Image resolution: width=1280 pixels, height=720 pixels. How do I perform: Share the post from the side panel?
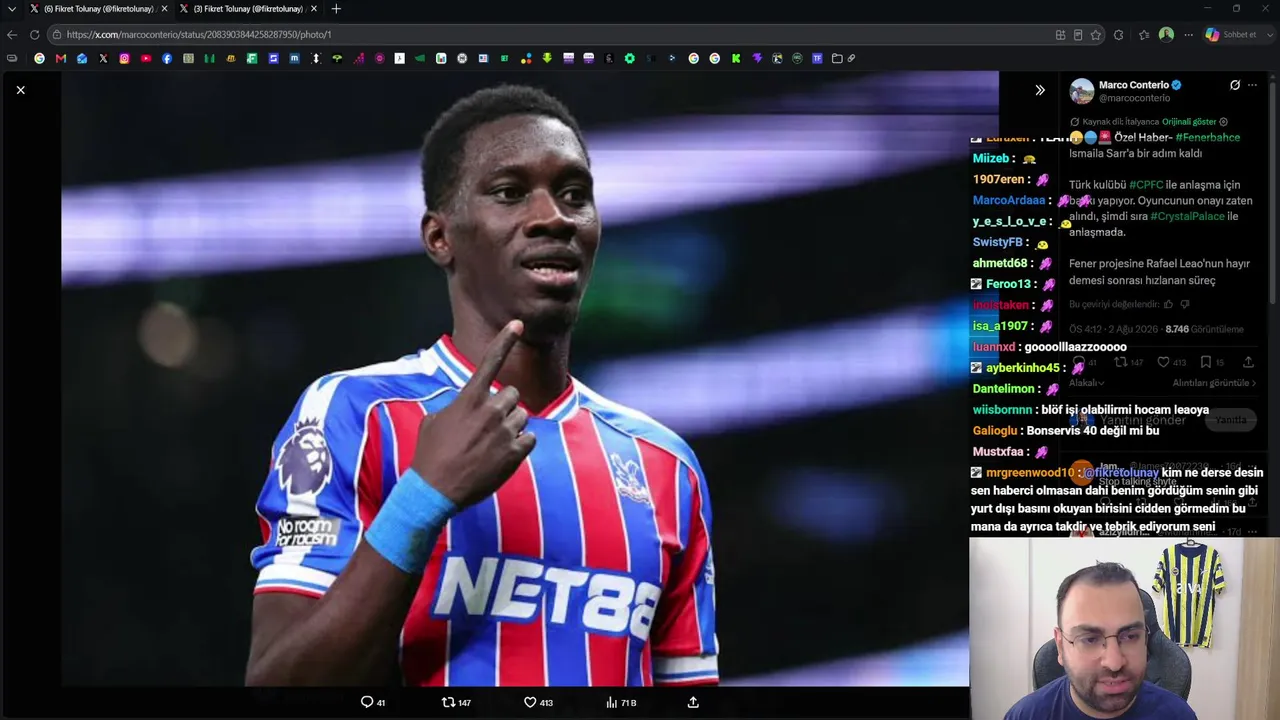pyautogui.click(x=1248, y=362)
